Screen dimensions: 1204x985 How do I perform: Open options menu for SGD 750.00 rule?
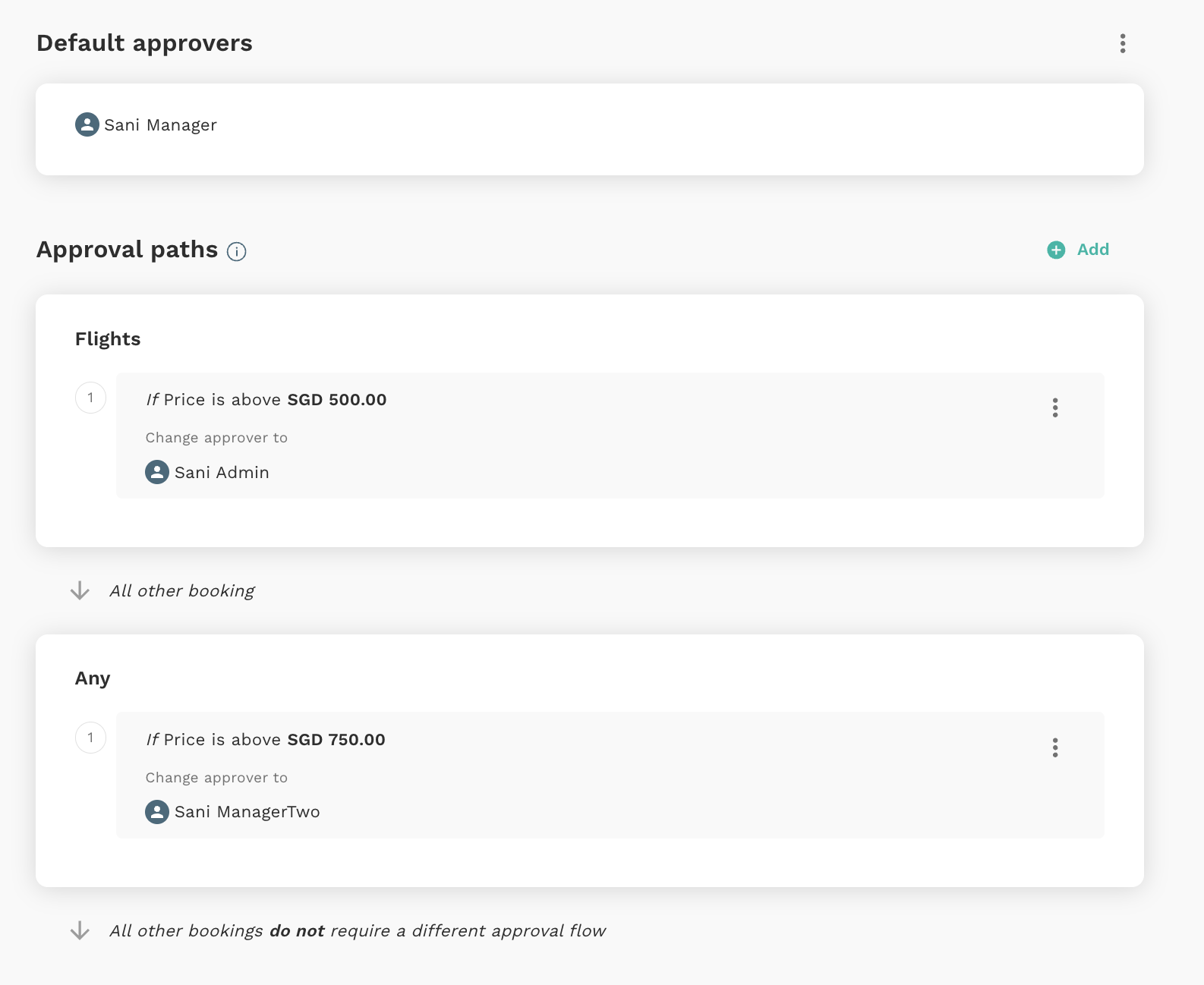(x=1055, y=747)
